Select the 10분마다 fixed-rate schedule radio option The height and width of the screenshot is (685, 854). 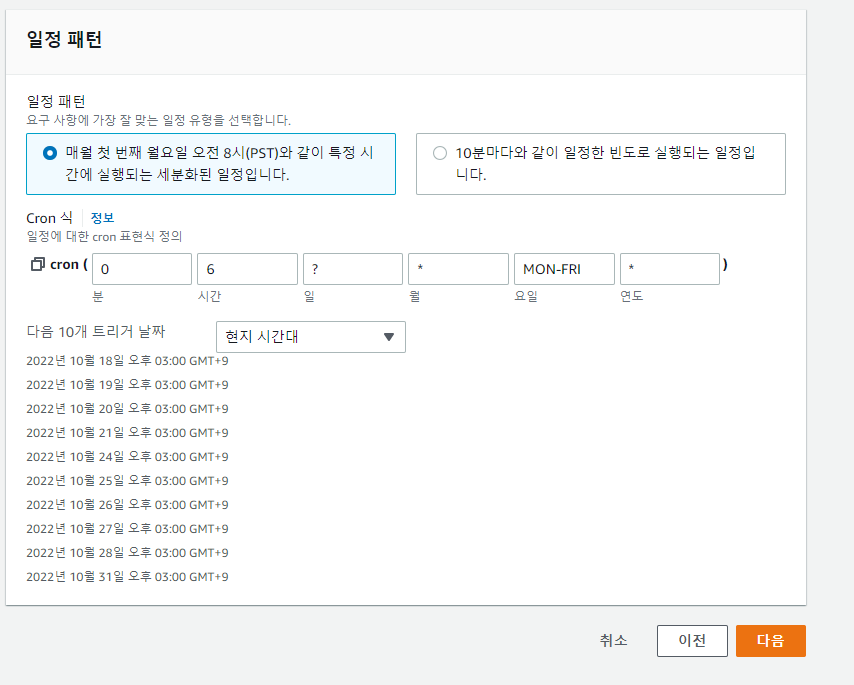point(440,153)
